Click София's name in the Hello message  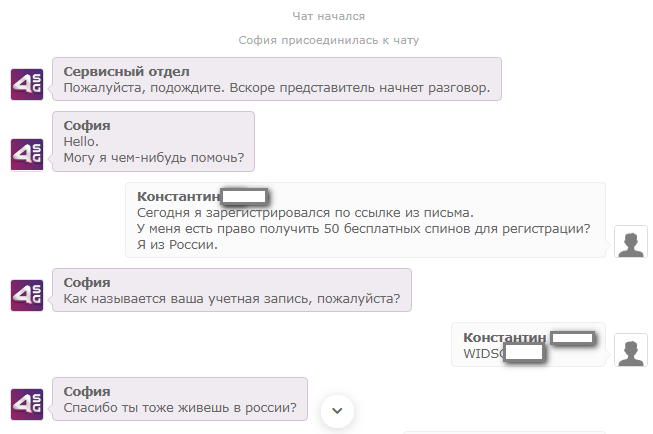(87, 125)
